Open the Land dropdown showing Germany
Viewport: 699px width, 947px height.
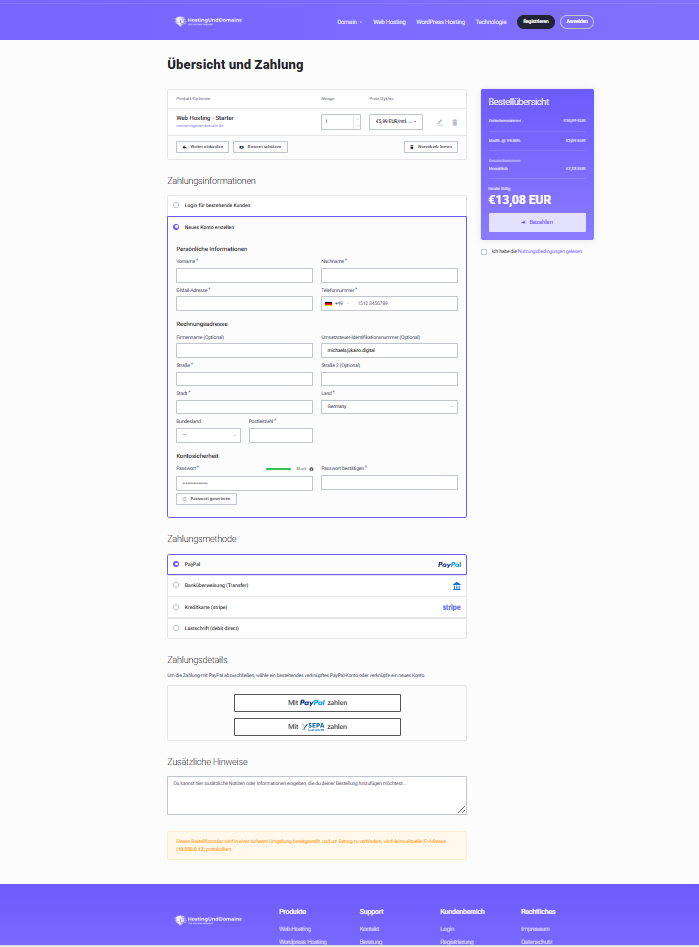389,407
